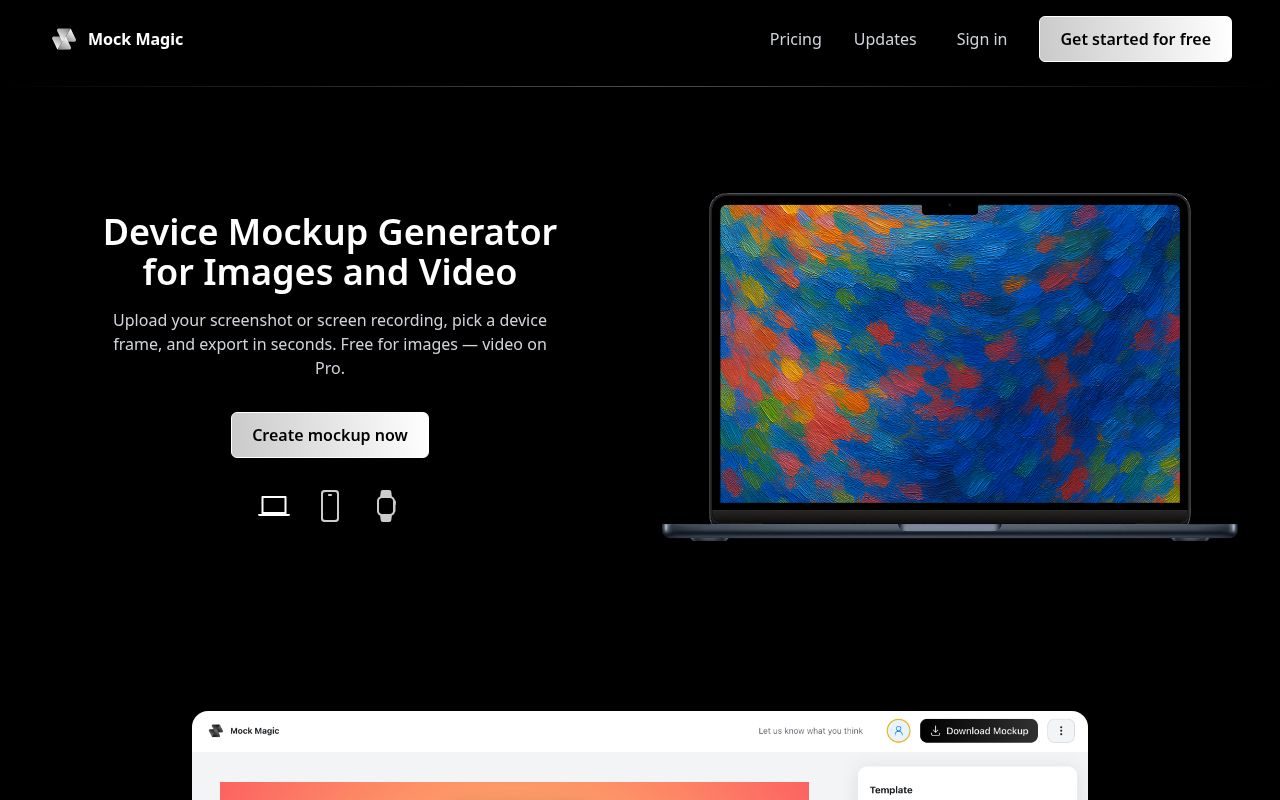The image size is (1280, 800).
Task: Open the Pricing page
Action: click(795, 39)
